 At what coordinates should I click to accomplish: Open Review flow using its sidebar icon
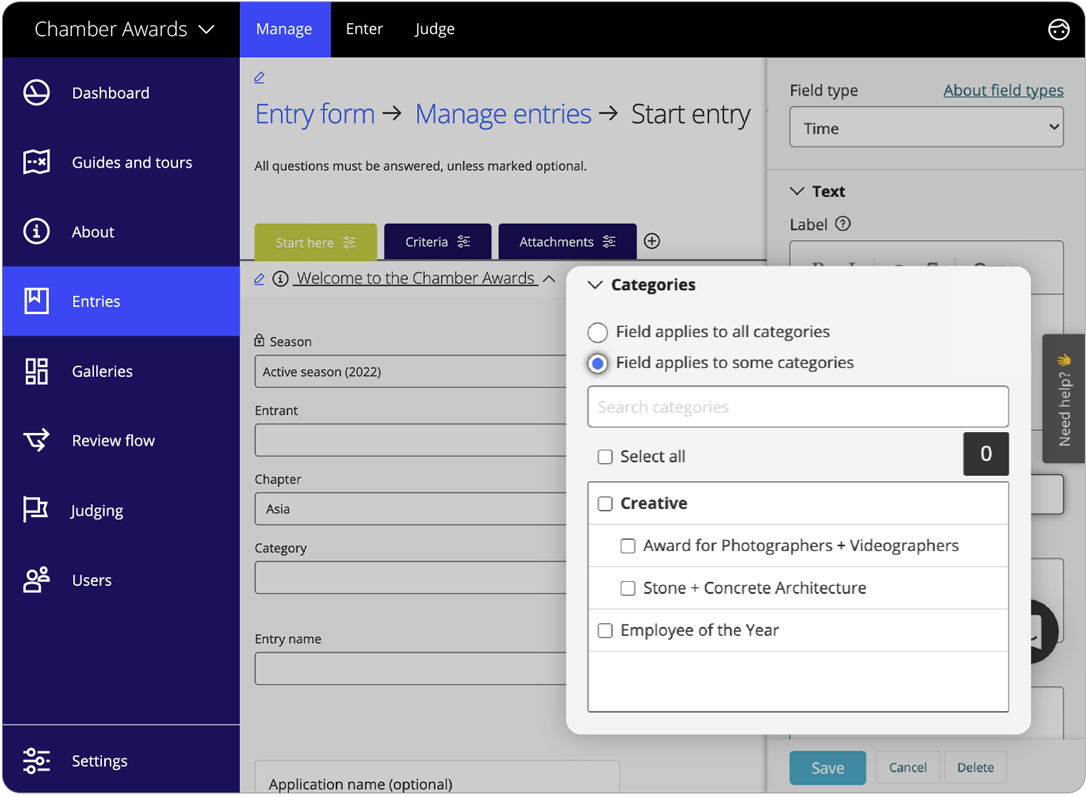coord(36,440)
